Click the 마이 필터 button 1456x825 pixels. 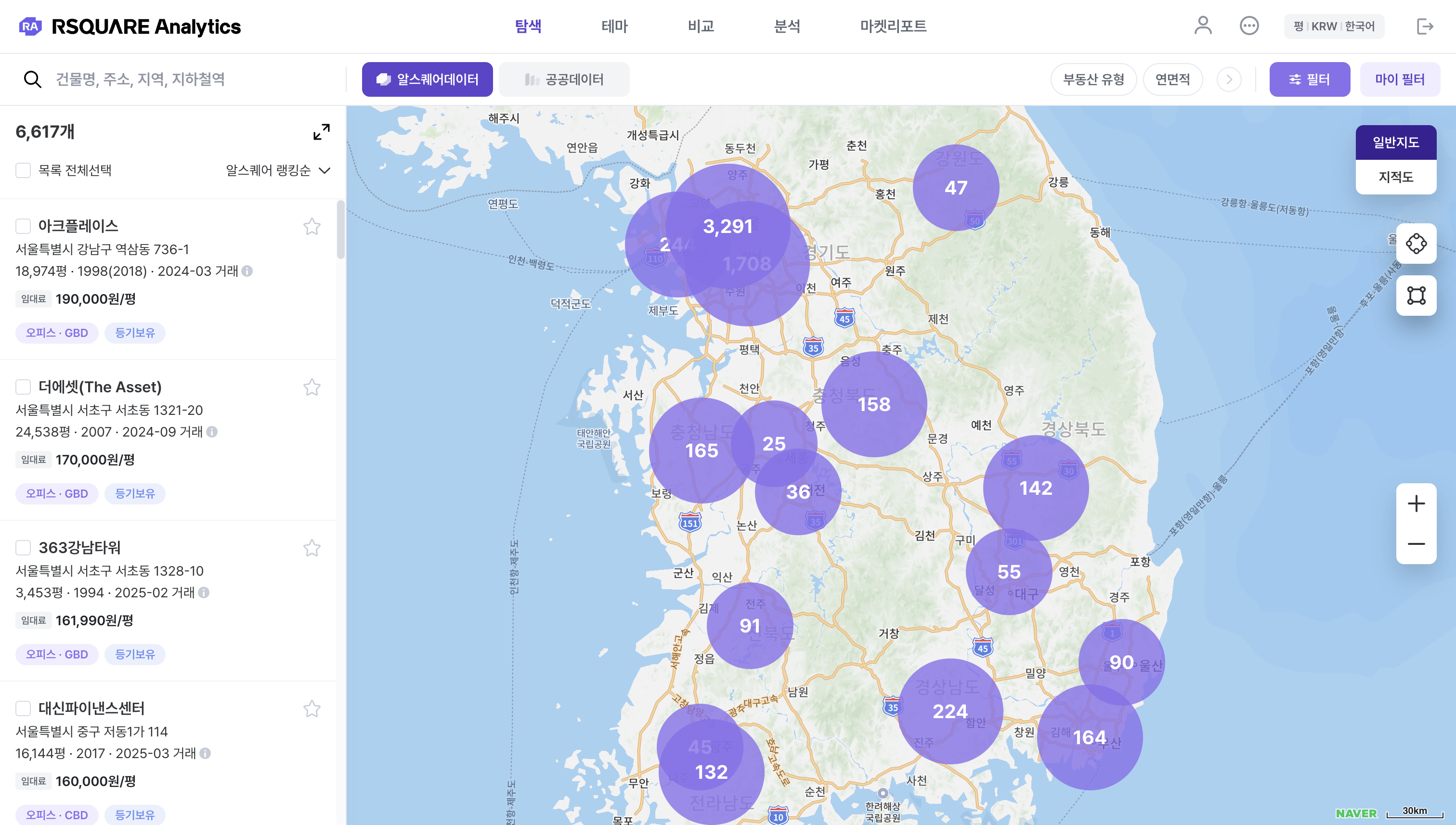1399,79
